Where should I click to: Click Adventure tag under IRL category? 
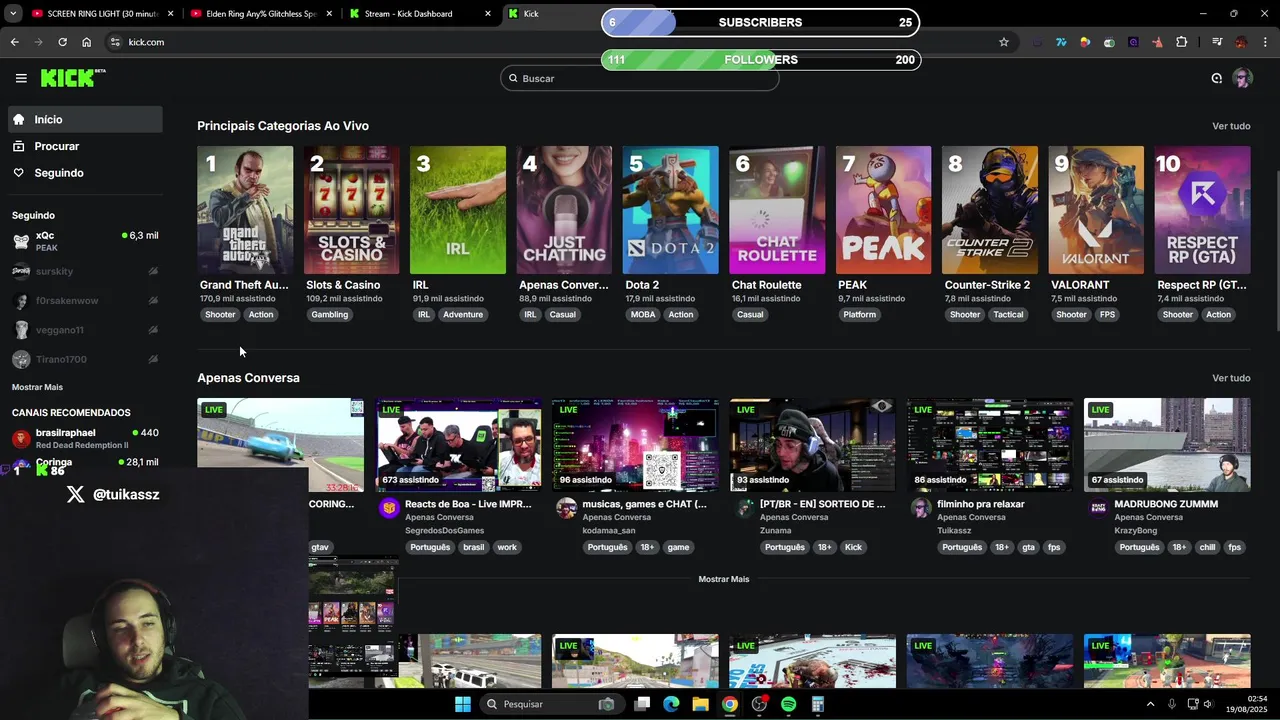[463, 314]
